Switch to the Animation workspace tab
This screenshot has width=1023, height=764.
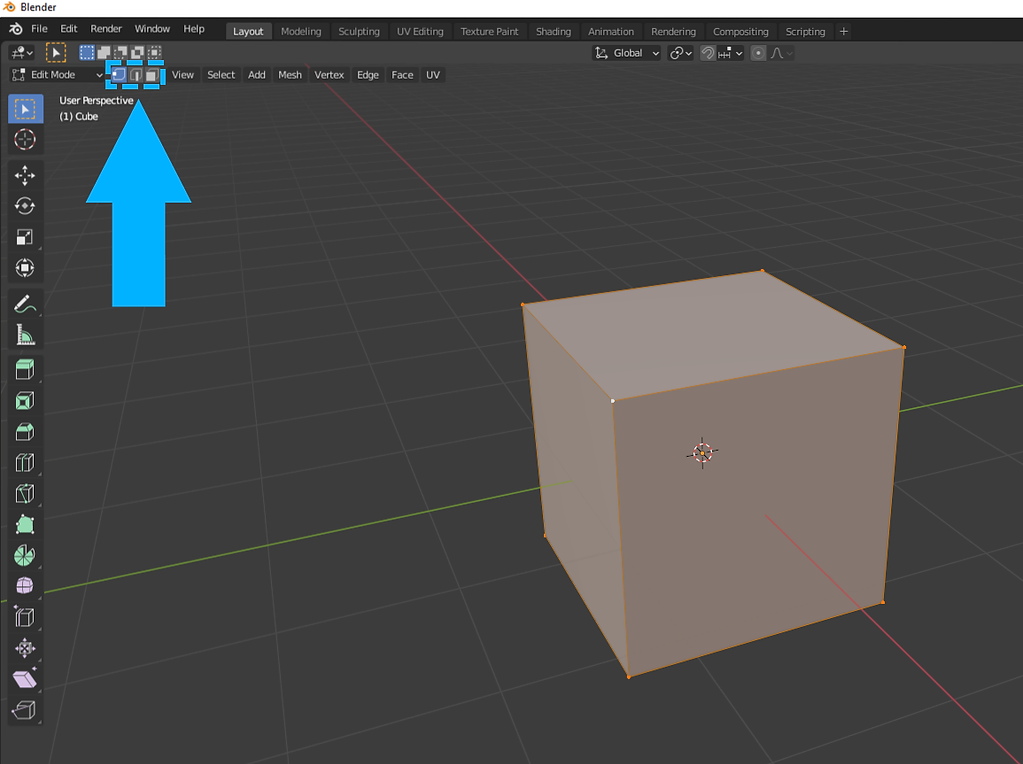[611, 31]
